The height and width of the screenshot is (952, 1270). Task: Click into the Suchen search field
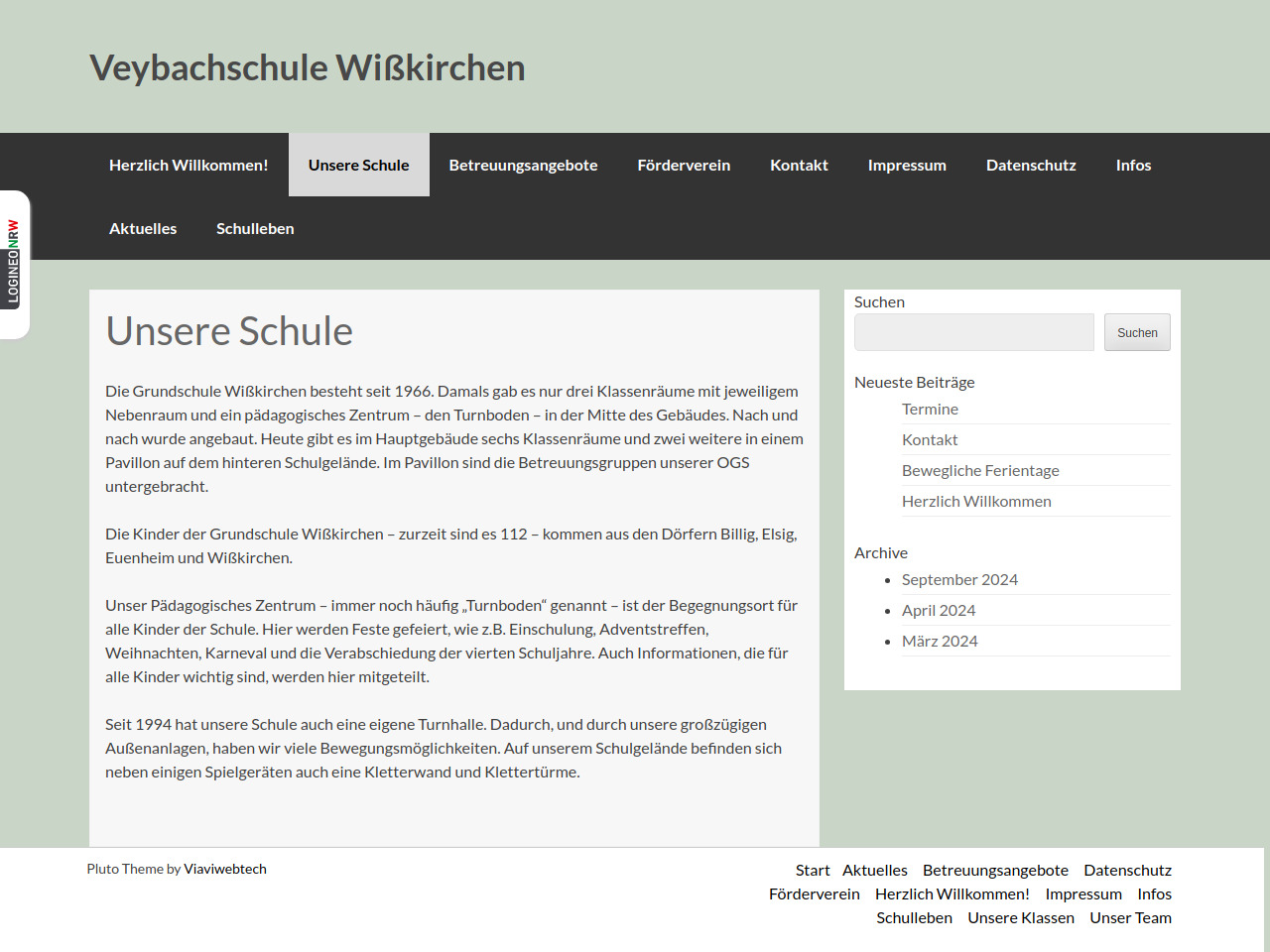click(973, 333)
